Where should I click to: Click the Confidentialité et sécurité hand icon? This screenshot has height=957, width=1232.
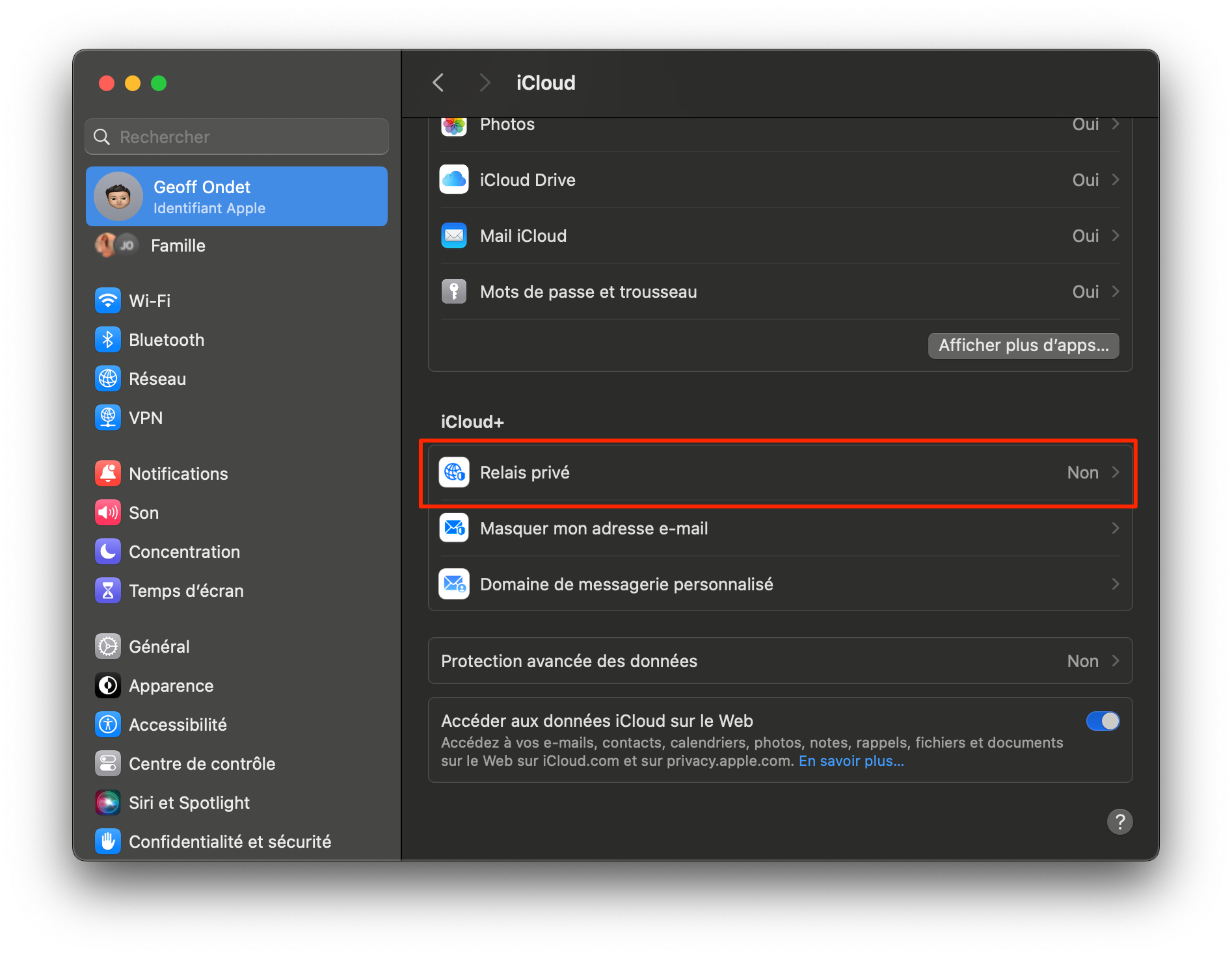click(x=108, y=841)
